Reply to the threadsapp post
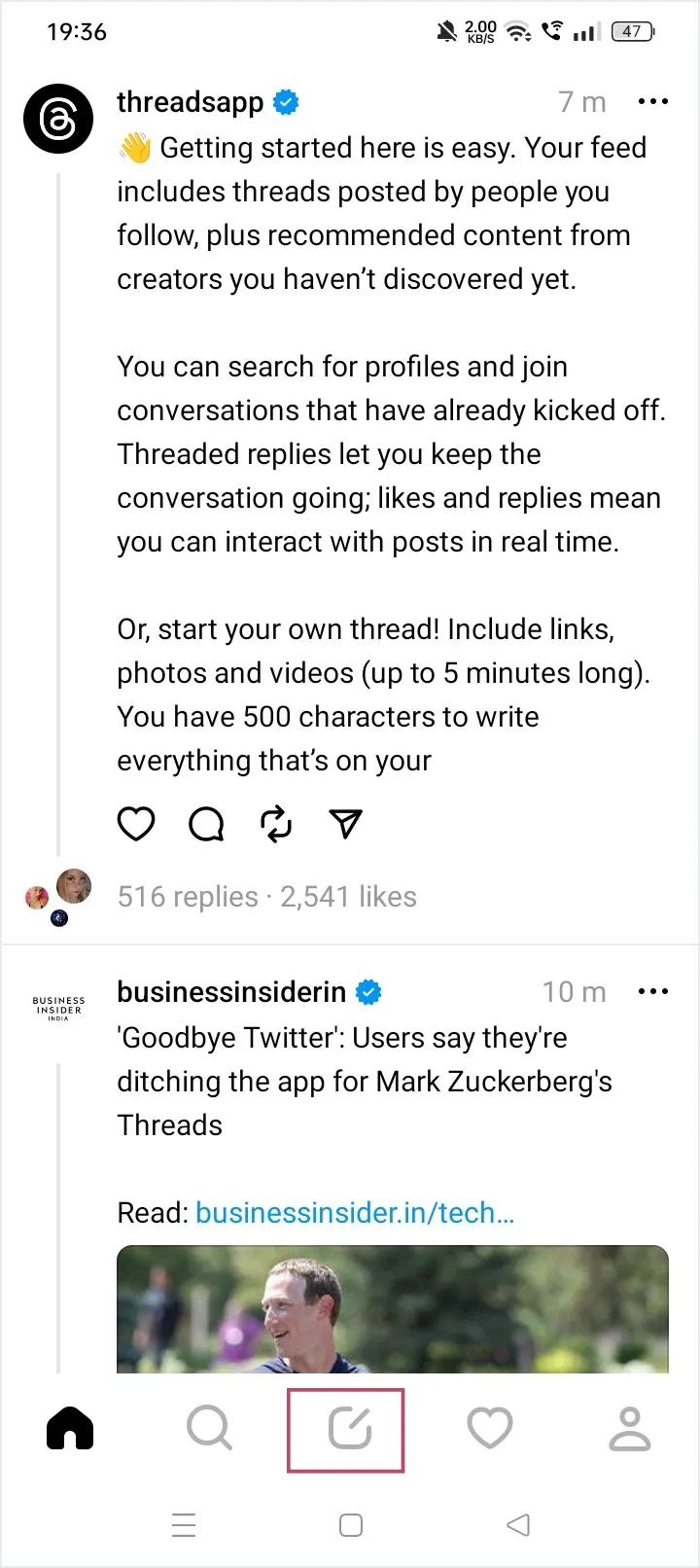Image resolution: width=700 pixels, height=1568 pixels. tap(206, 824)
